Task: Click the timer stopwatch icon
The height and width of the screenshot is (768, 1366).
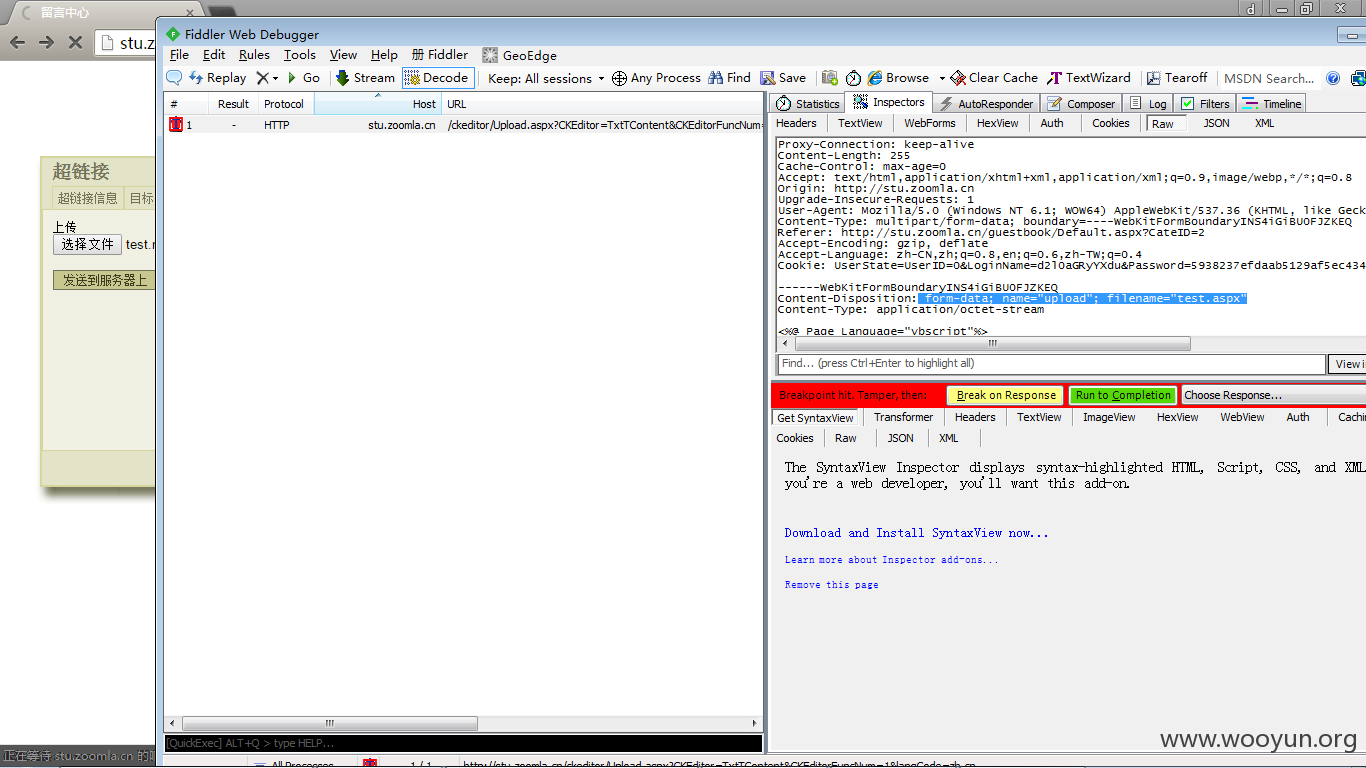Action: click(x=853, y=78)
